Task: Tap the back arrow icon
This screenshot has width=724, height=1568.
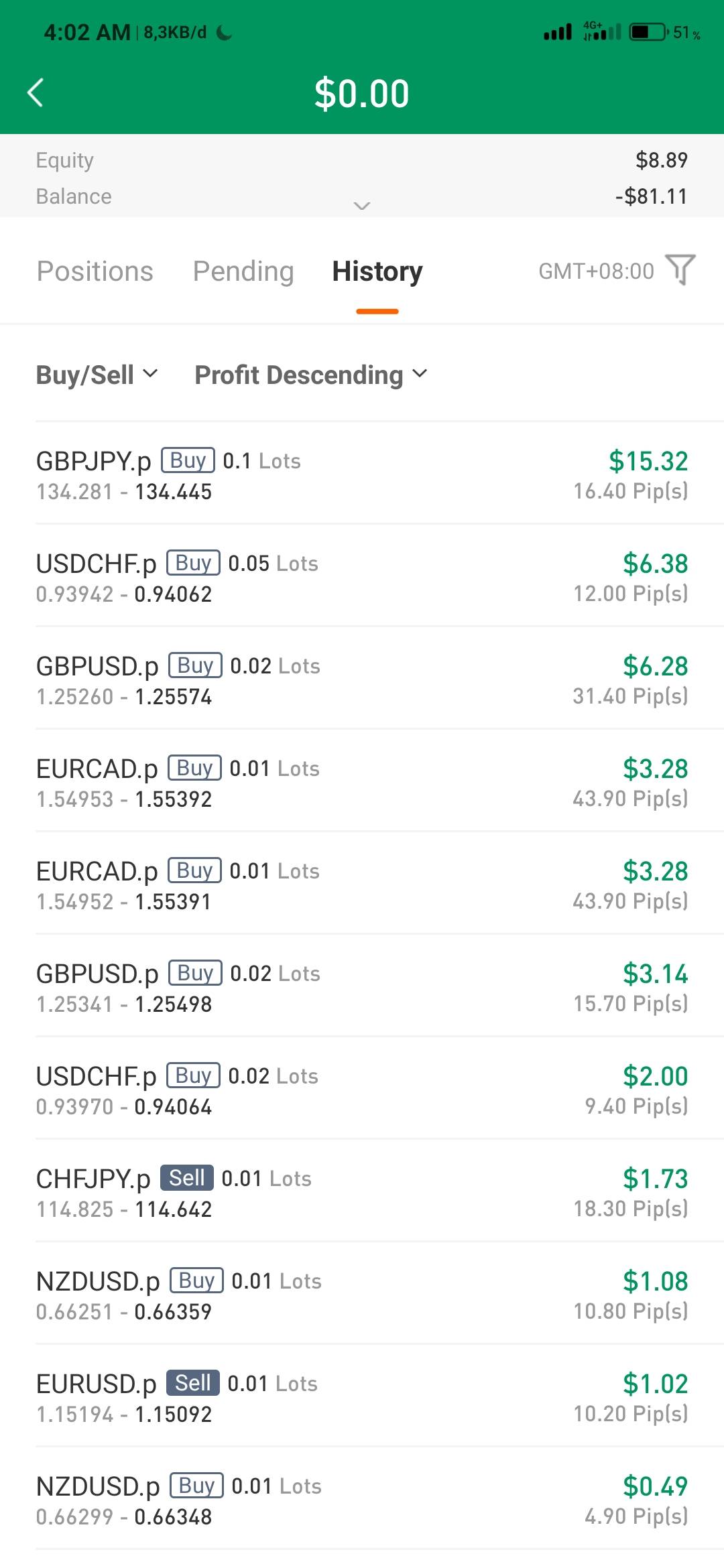Action: pos(36,92)
